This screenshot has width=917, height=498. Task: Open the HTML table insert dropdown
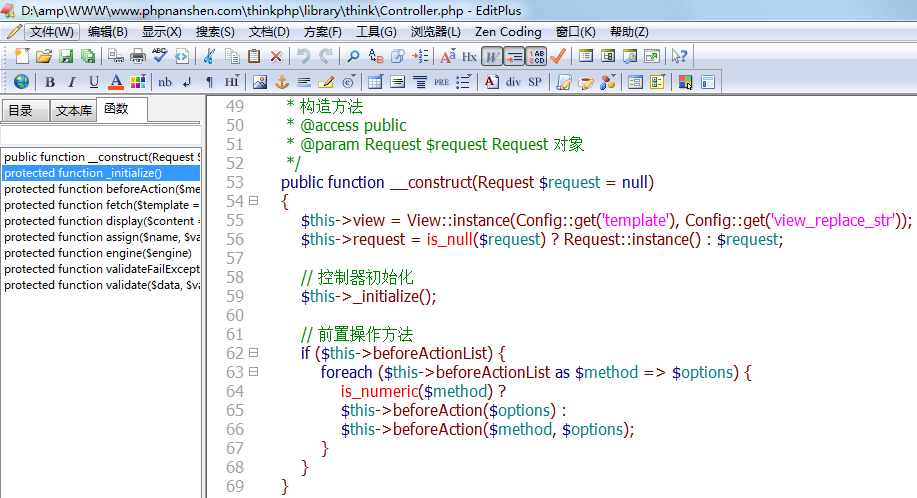[x=375, y=82]
